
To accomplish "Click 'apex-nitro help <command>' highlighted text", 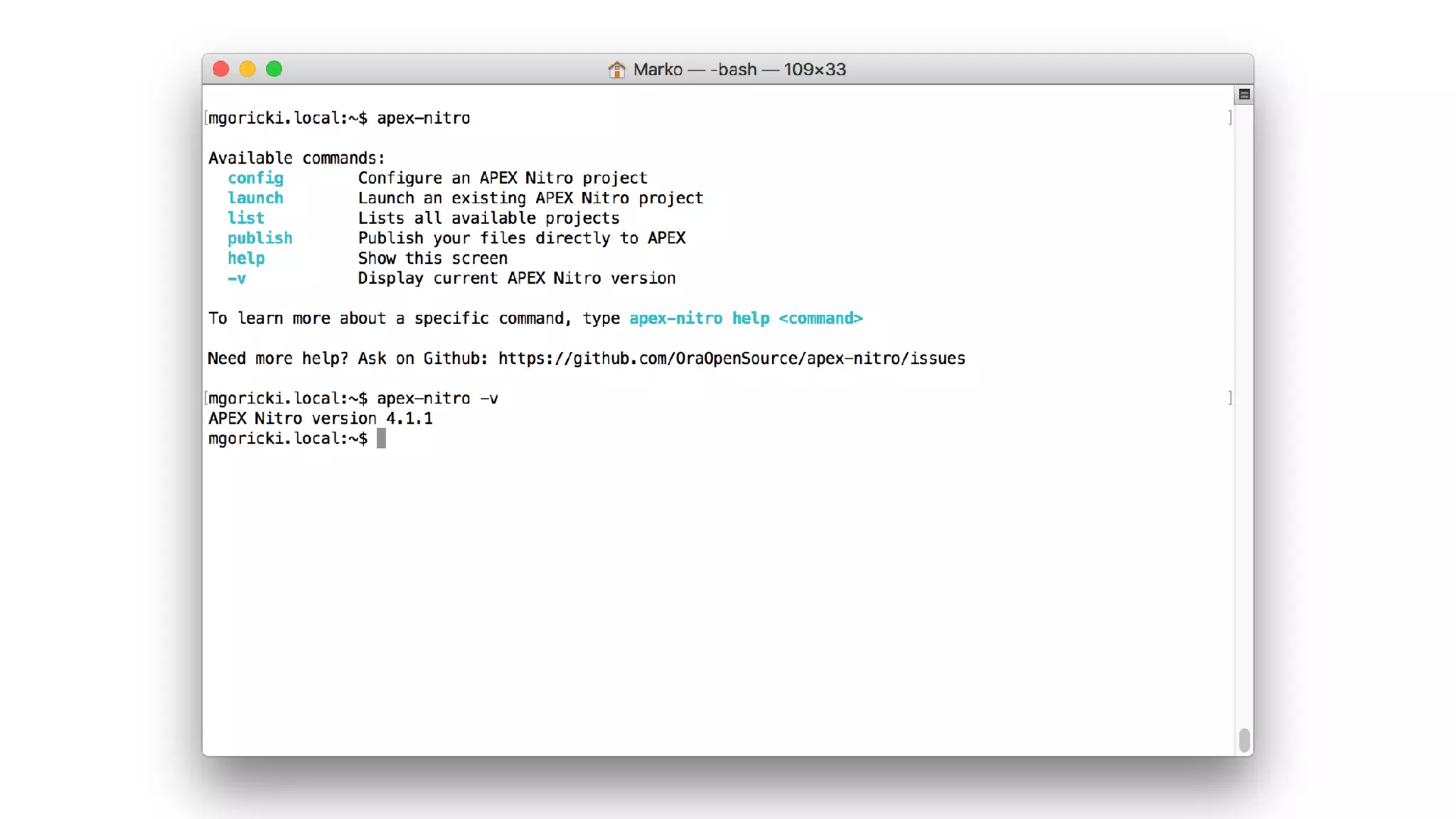I will (746, 318).
